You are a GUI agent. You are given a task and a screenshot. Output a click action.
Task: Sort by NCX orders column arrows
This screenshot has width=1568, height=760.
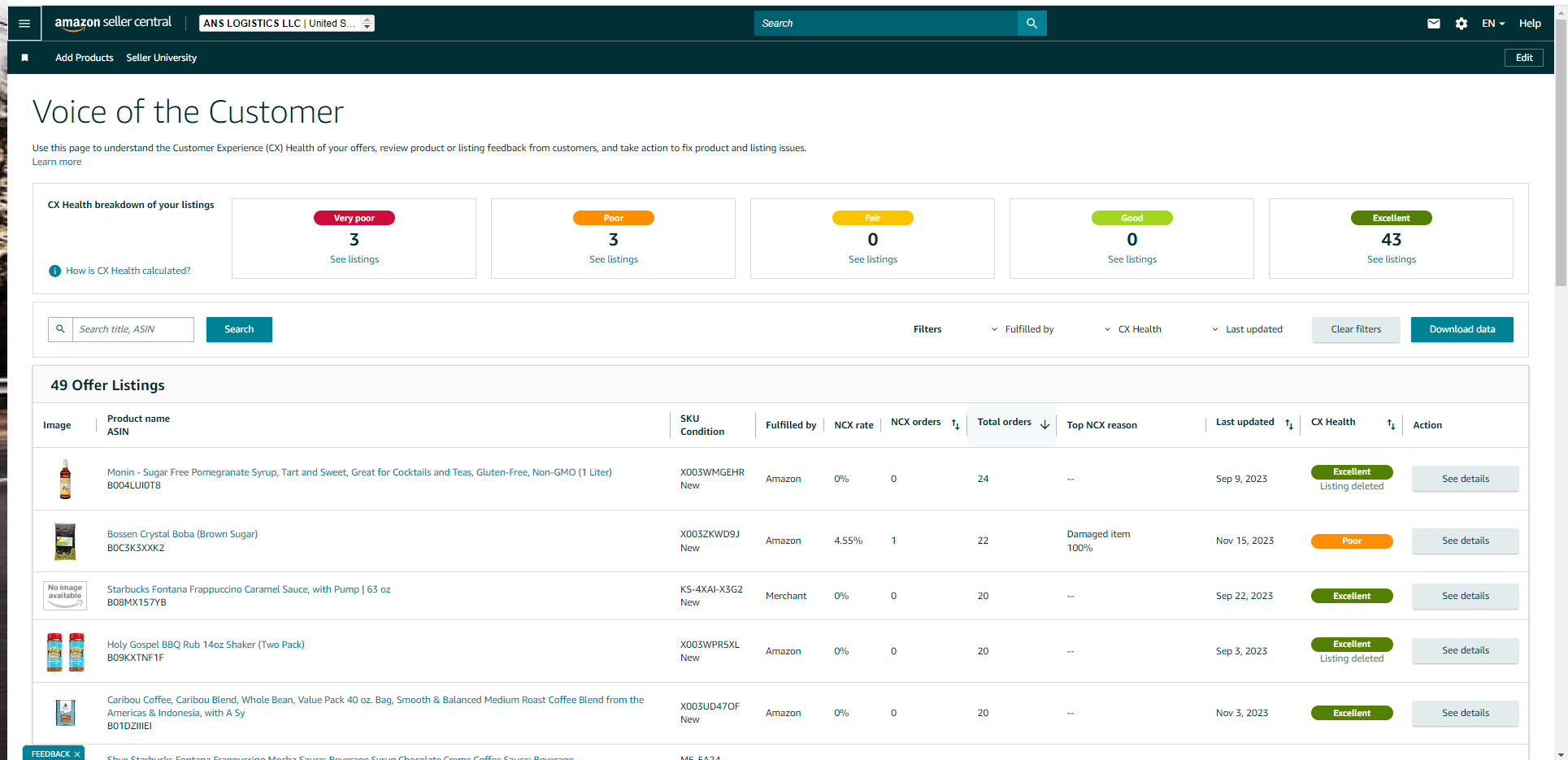pos(955,424)
